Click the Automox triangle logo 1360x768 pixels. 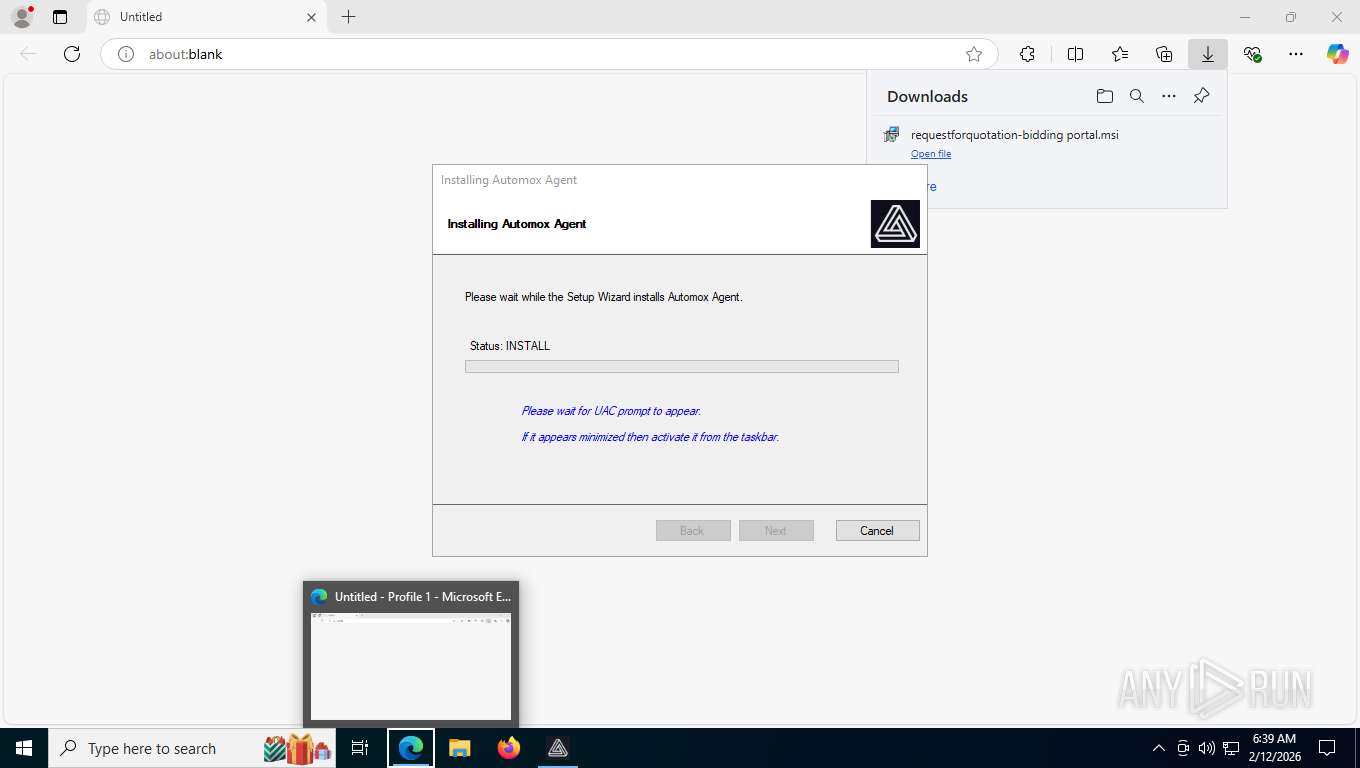(895, 224)
